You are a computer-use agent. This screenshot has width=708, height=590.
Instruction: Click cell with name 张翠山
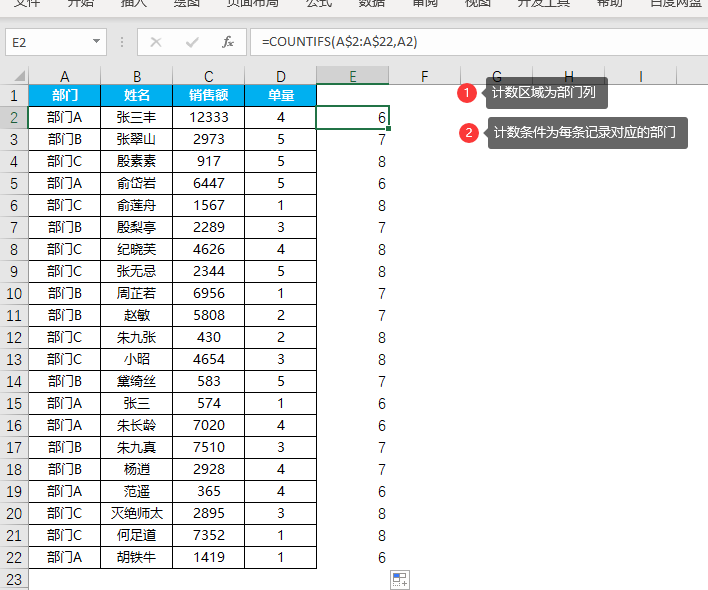136,139
